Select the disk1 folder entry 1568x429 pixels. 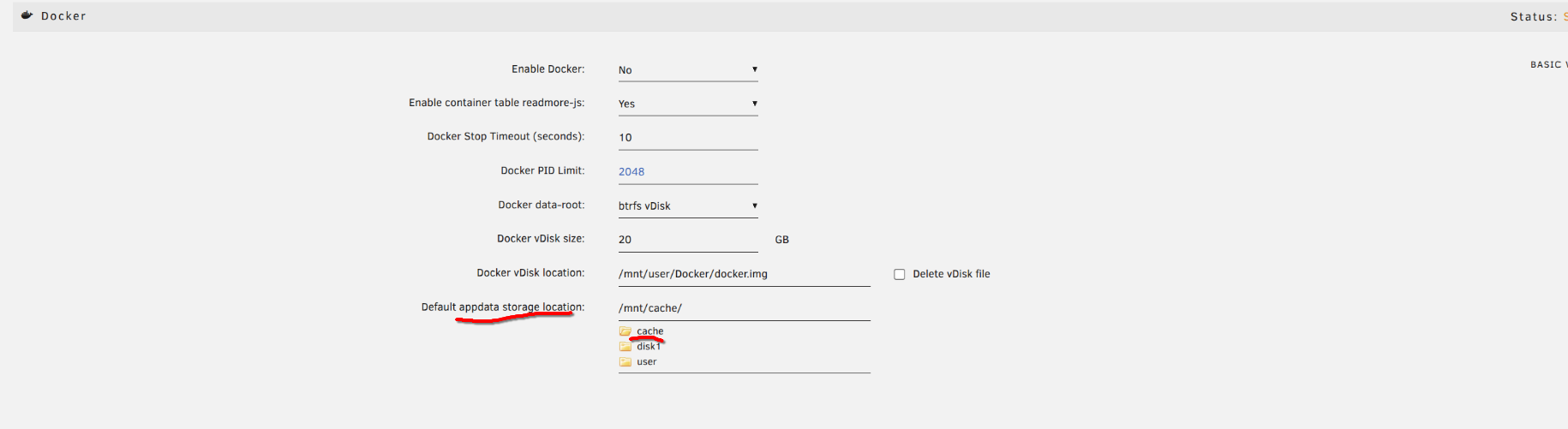point(649,347)
